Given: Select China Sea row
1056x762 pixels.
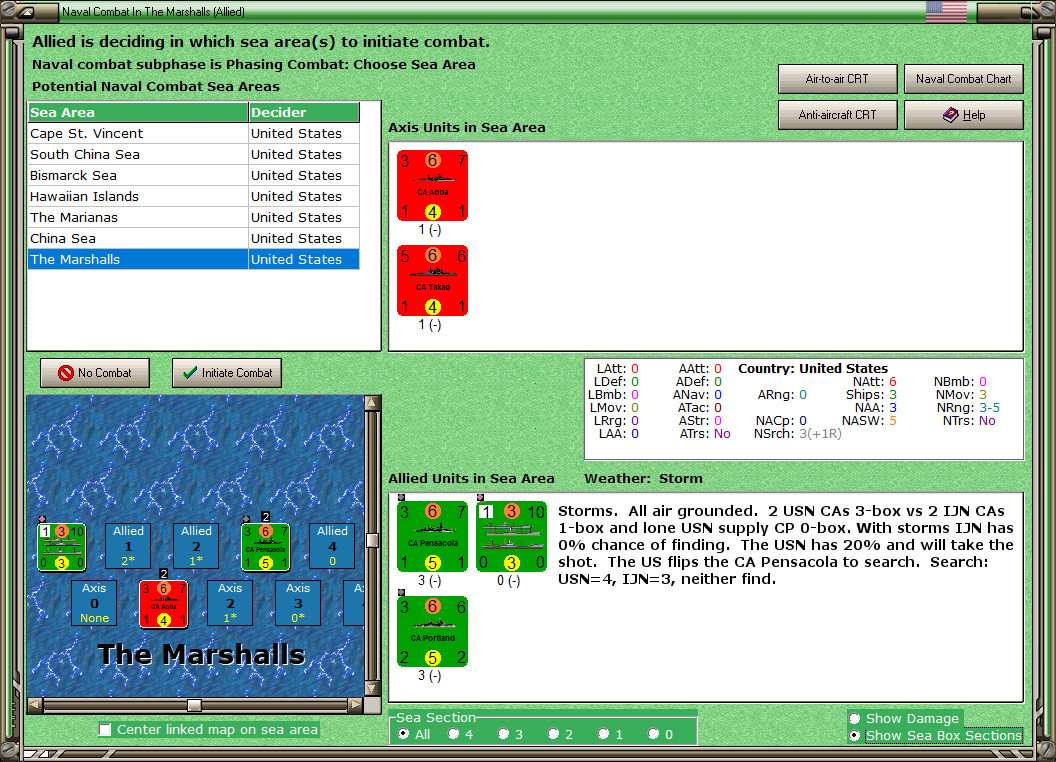Looking at the screenshot, I should (193, 238).
